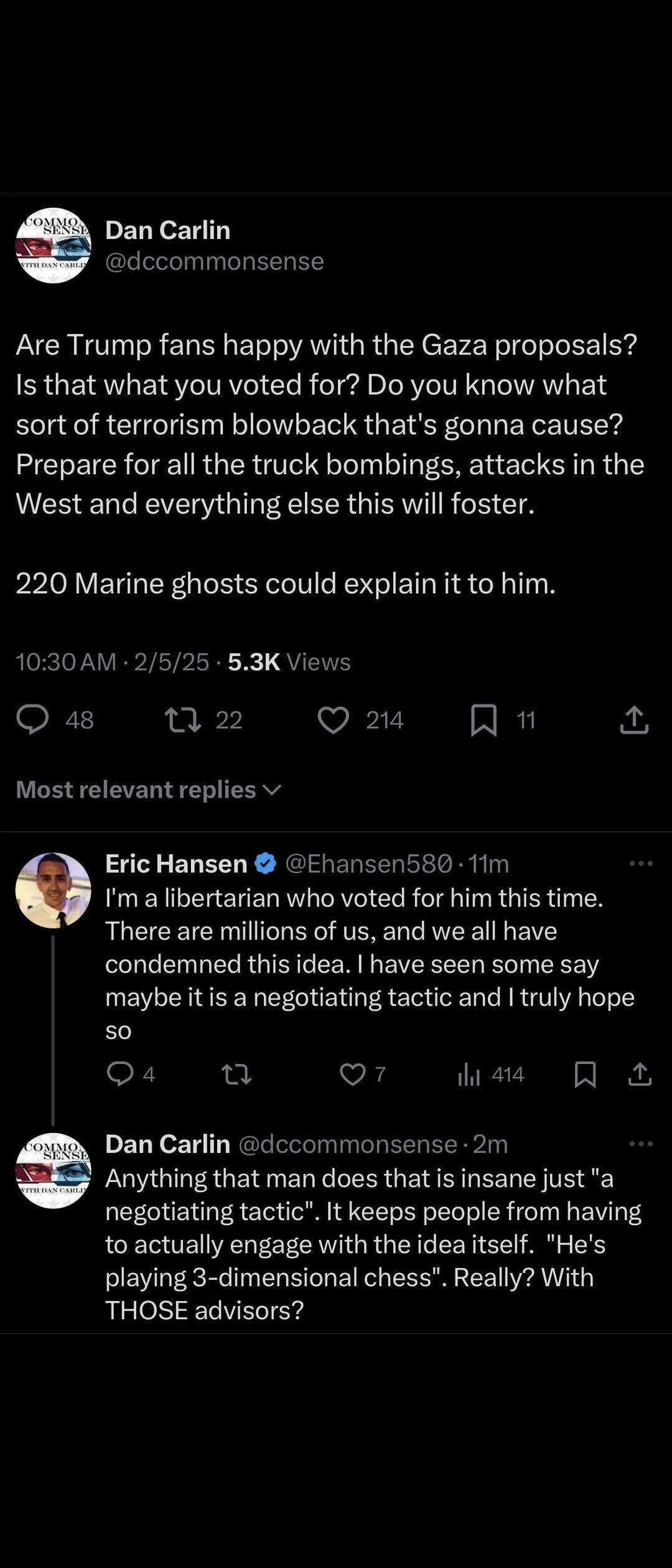This screenshot has width=672, height=1568.
Task: Open more options on Dan Carlin's reply
Action: click(641, 1144)
